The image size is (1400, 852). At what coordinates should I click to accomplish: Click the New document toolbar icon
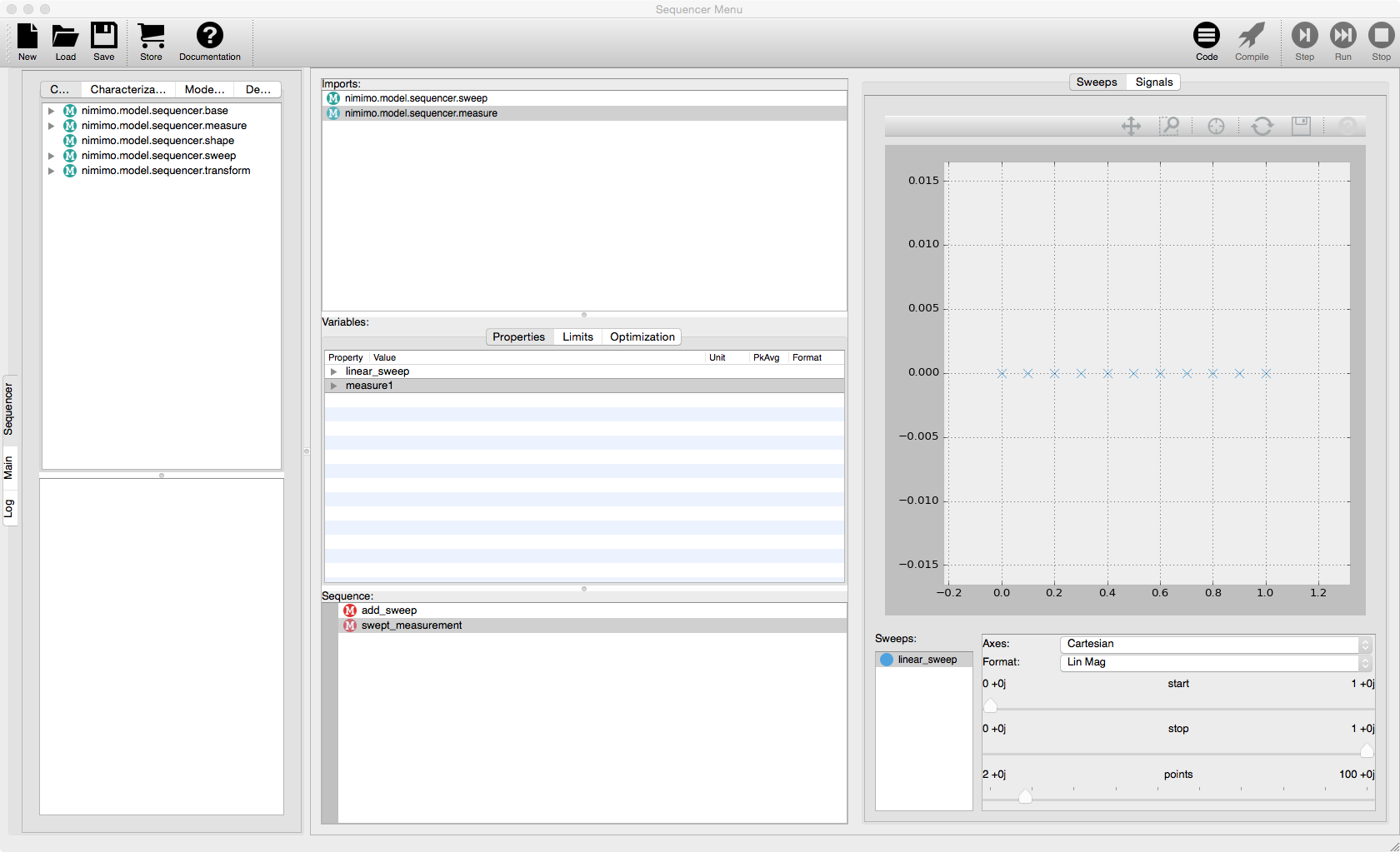(27, 36)
